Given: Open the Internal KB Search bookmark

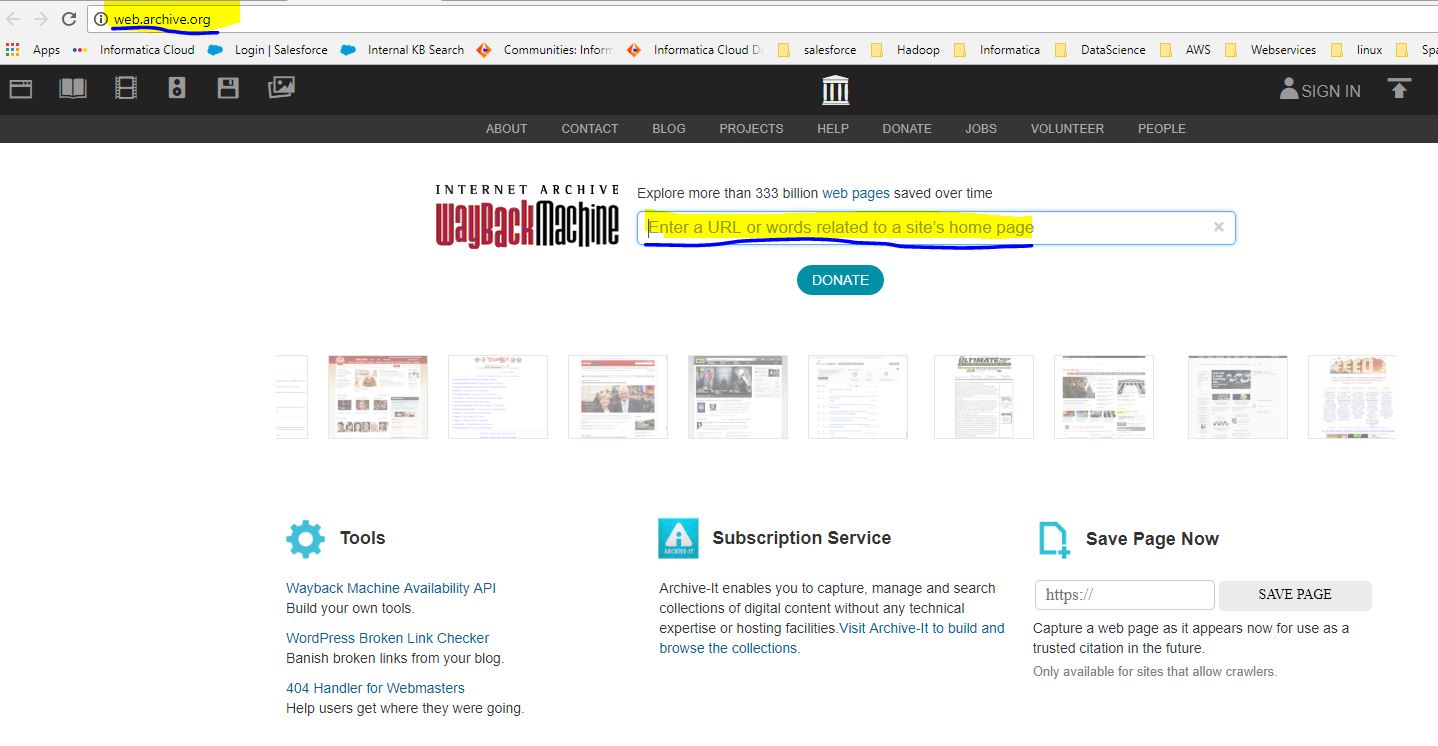Looking at the screenshot, I should click(402, 49).
